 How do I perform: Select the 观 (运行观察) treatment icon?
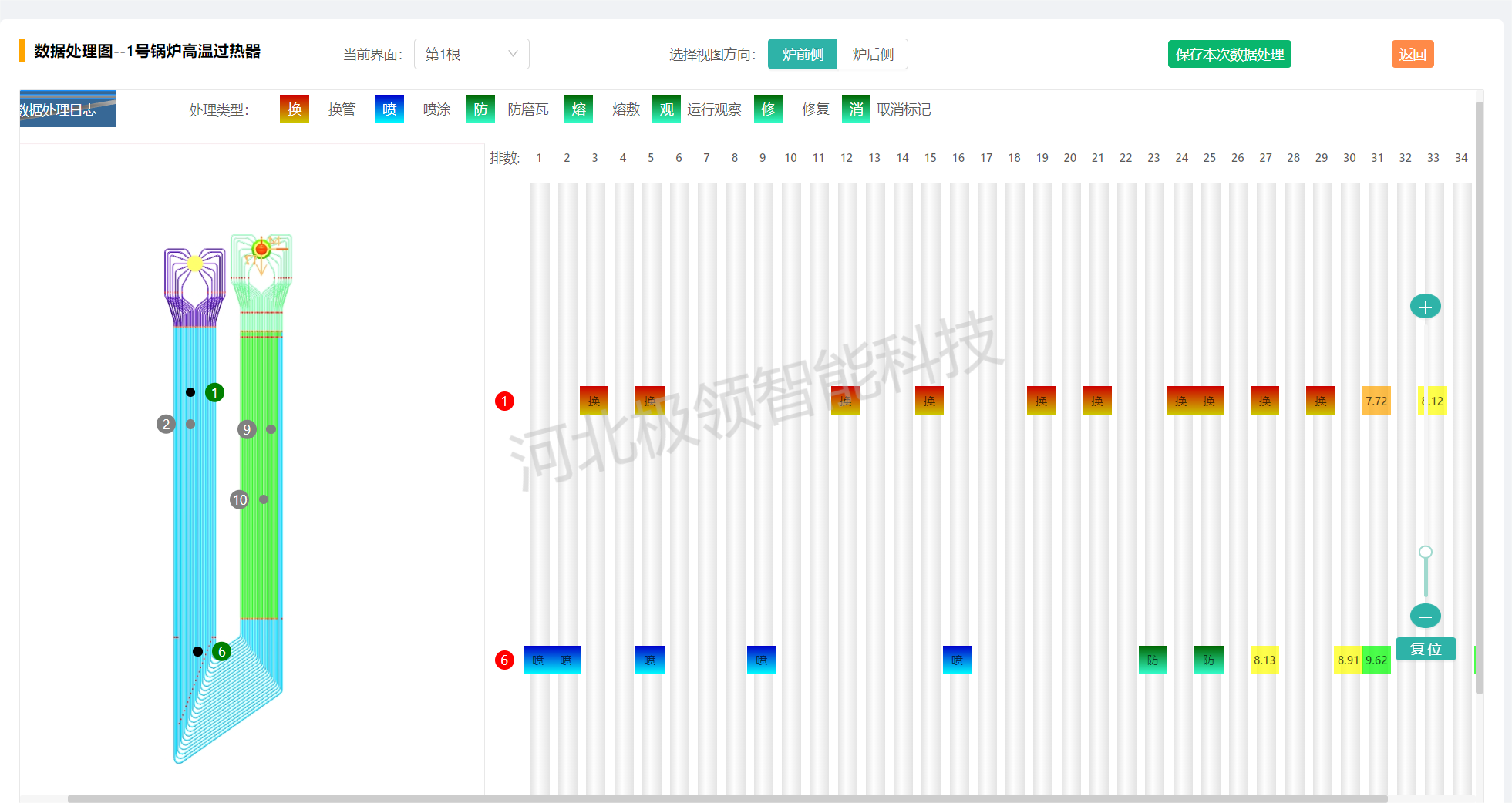point(666,109)
